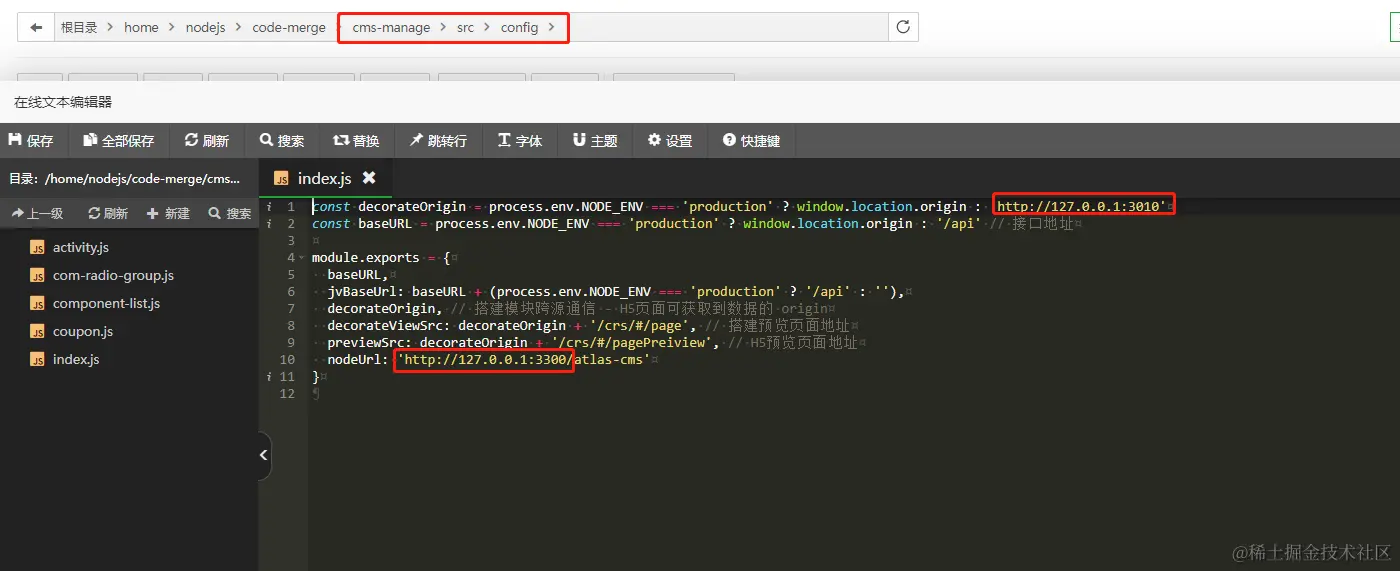The height and width of the screenshot is (571, 1400).
Task: Click the info marker on line 11
Action: coord(268,376)
